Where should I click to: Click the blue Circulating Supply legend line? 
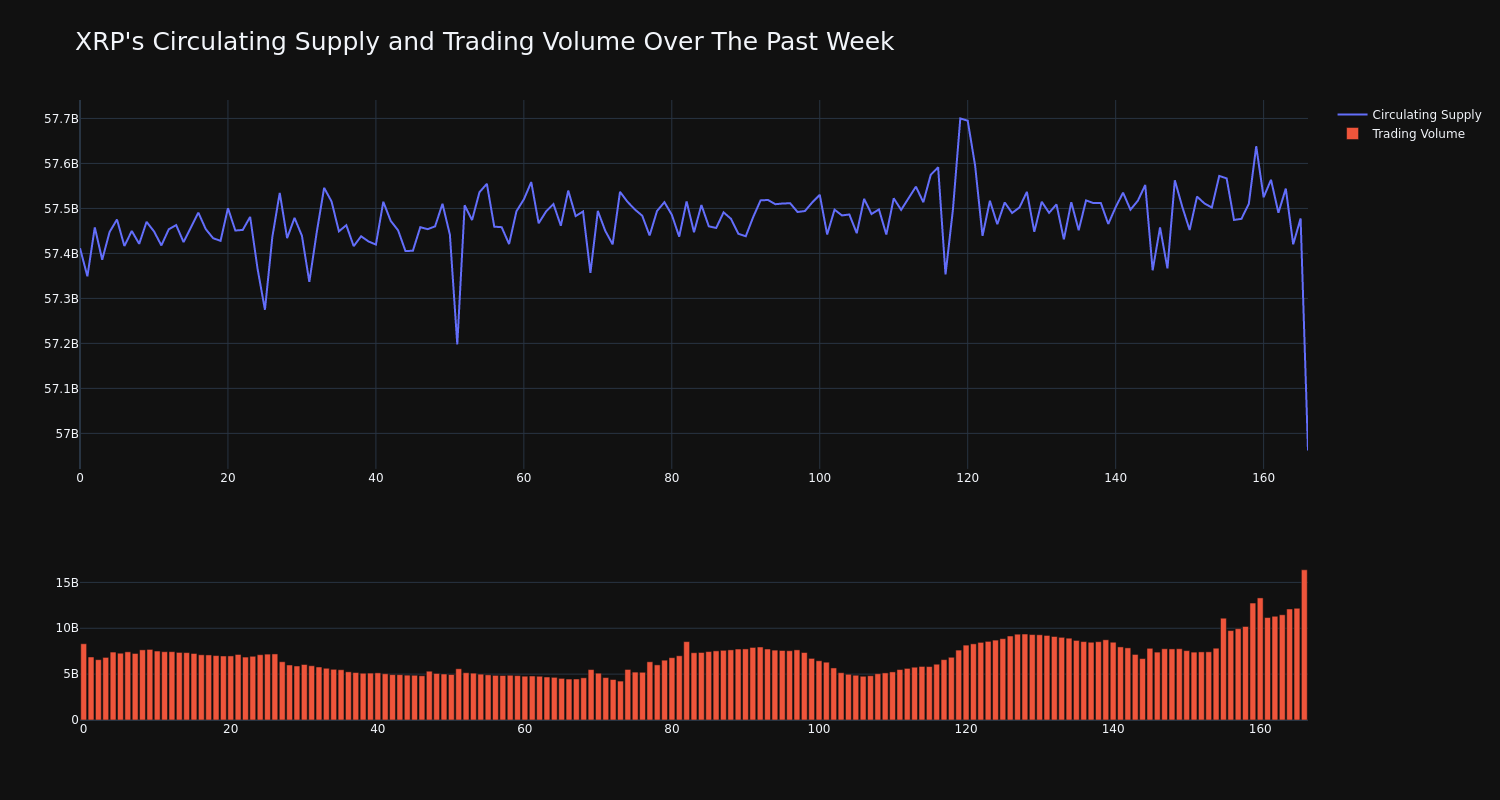pos(1352,115)
